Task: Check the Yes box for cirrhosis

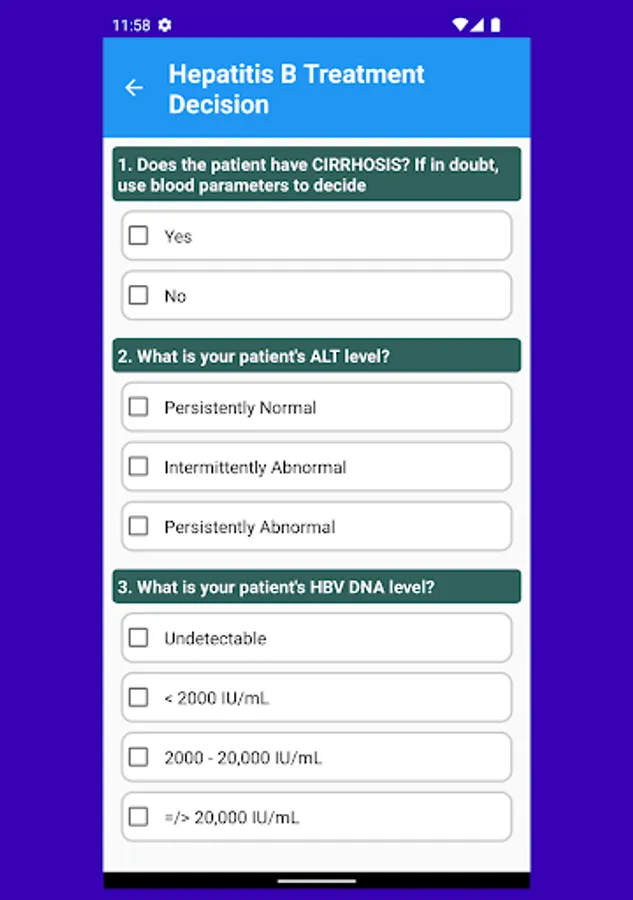Action: (x=139, y=236)
